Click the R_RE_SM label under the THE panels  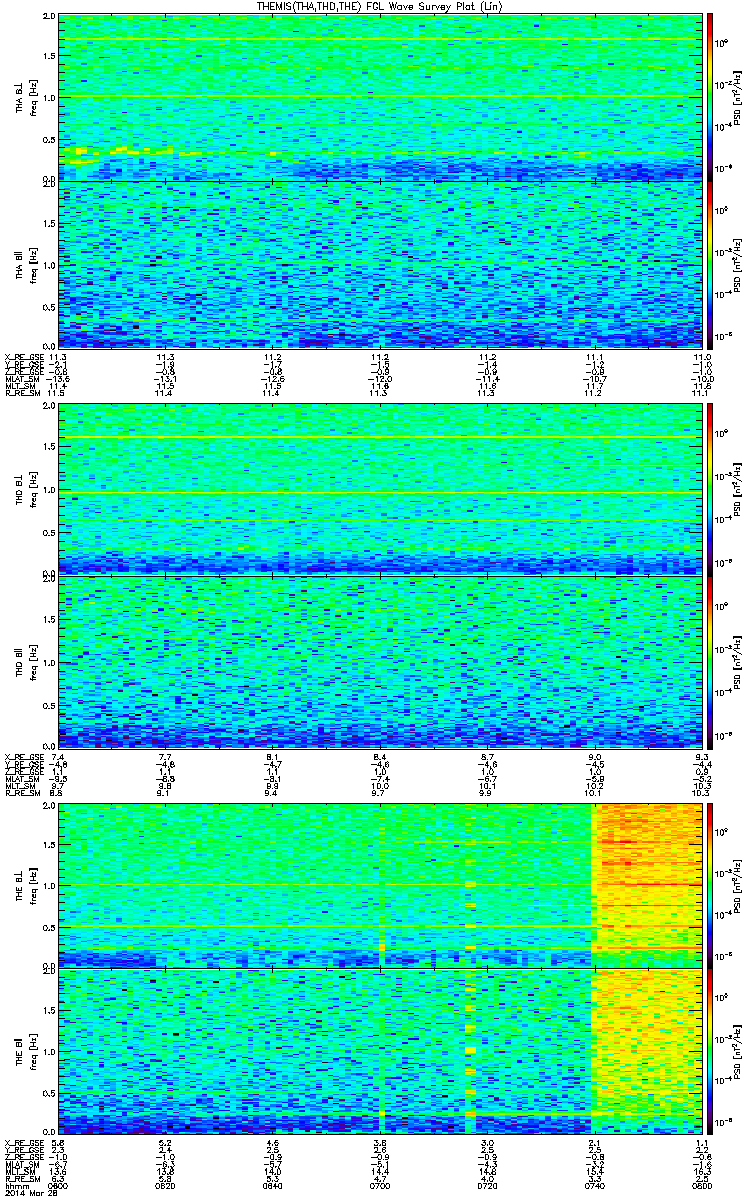[x=21, y=1180]
